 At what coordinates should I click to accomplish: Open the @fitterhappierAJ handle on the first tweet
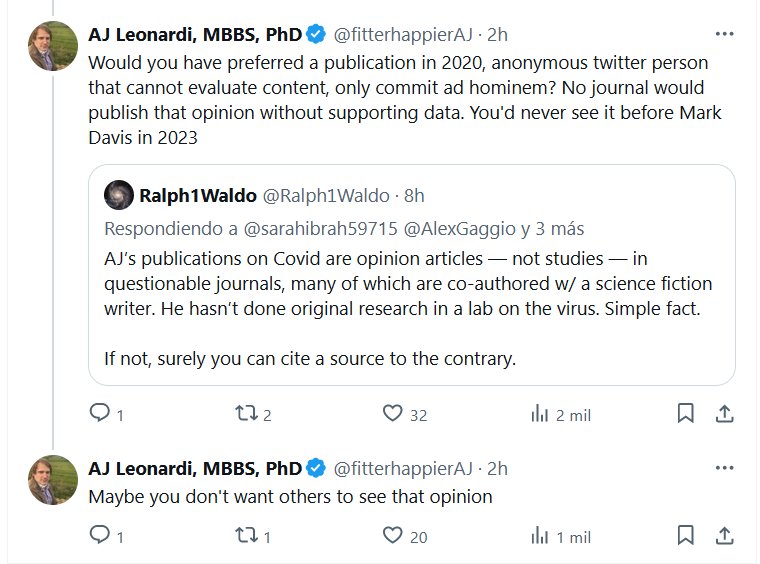point(402,35)
